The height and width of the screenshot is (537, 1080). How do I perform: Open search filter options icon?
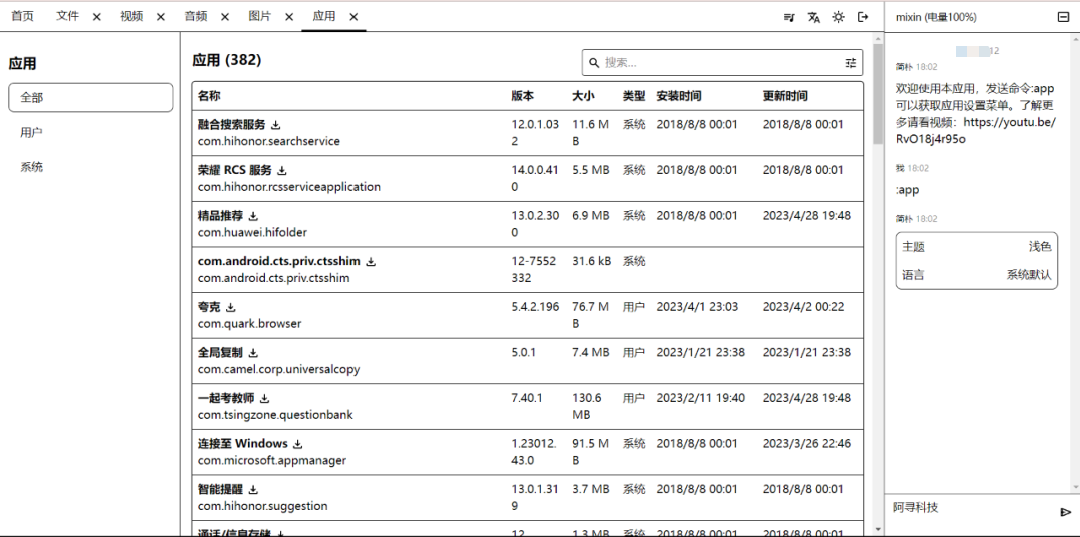[x=851, y=63]
